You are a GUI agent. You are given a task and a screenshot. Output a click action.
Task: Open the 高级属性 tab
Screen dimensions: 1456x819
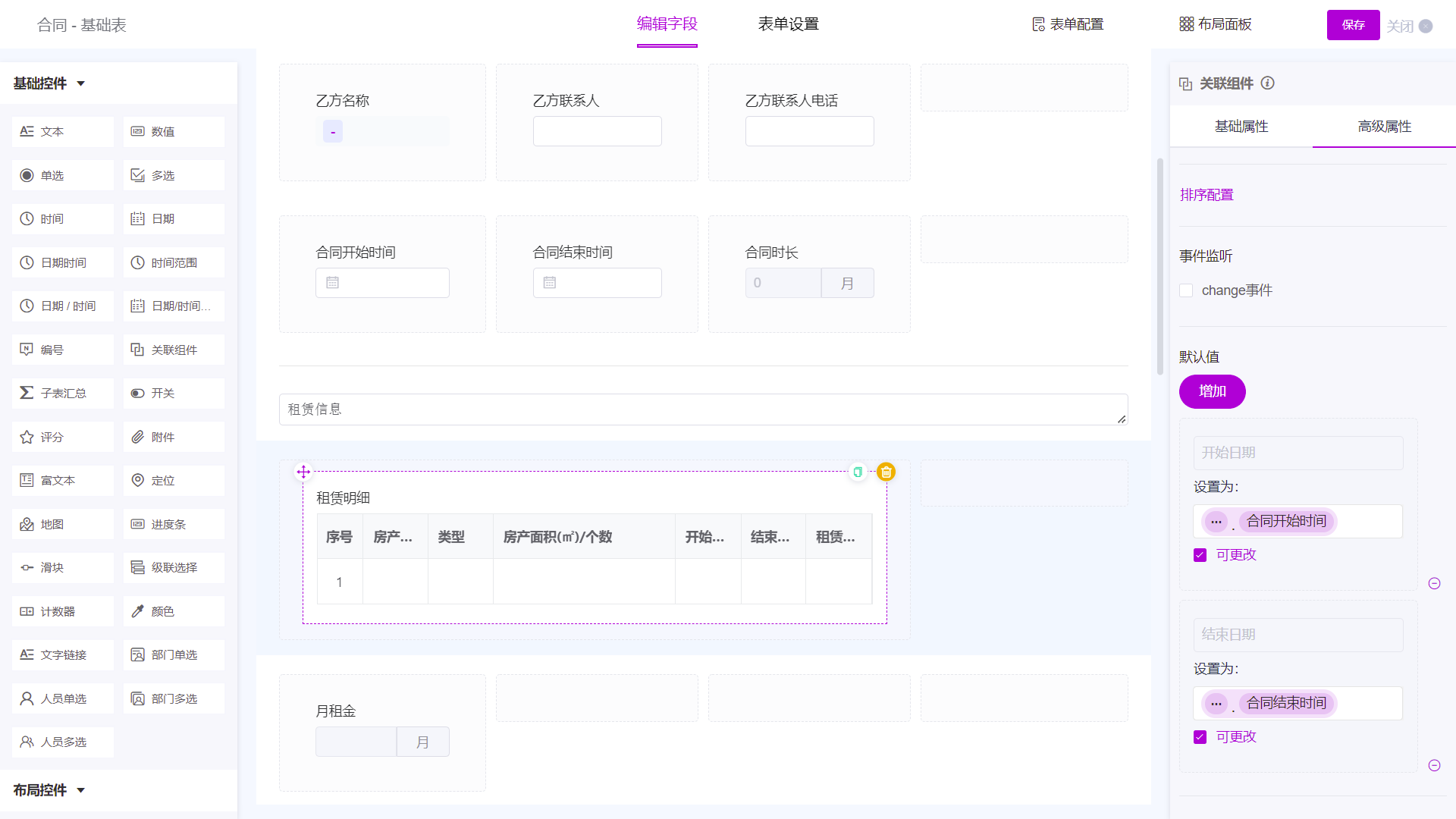[x=1385, y=127]
